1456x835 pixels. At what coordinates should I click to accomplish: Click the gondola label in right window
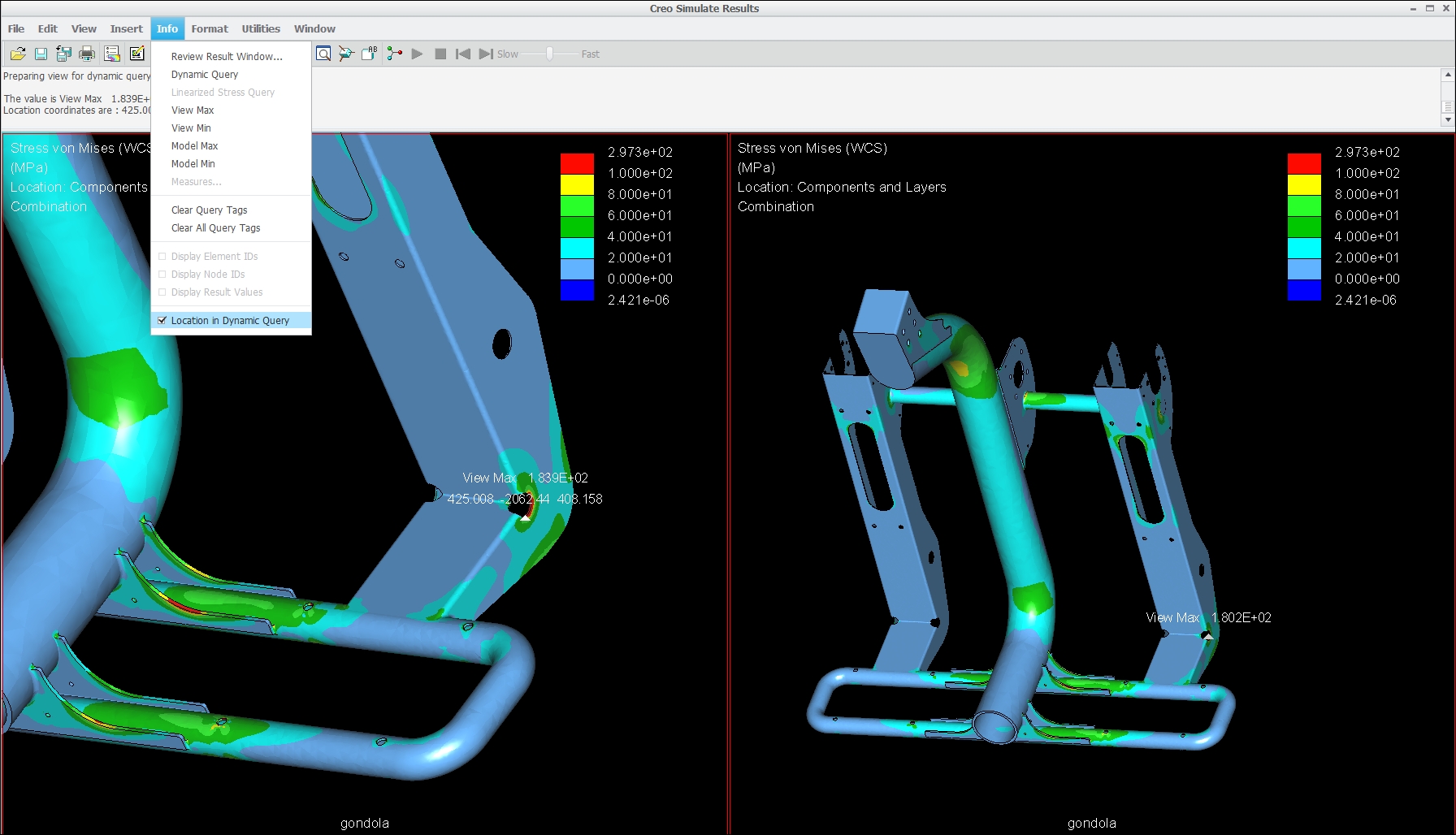1091,823
